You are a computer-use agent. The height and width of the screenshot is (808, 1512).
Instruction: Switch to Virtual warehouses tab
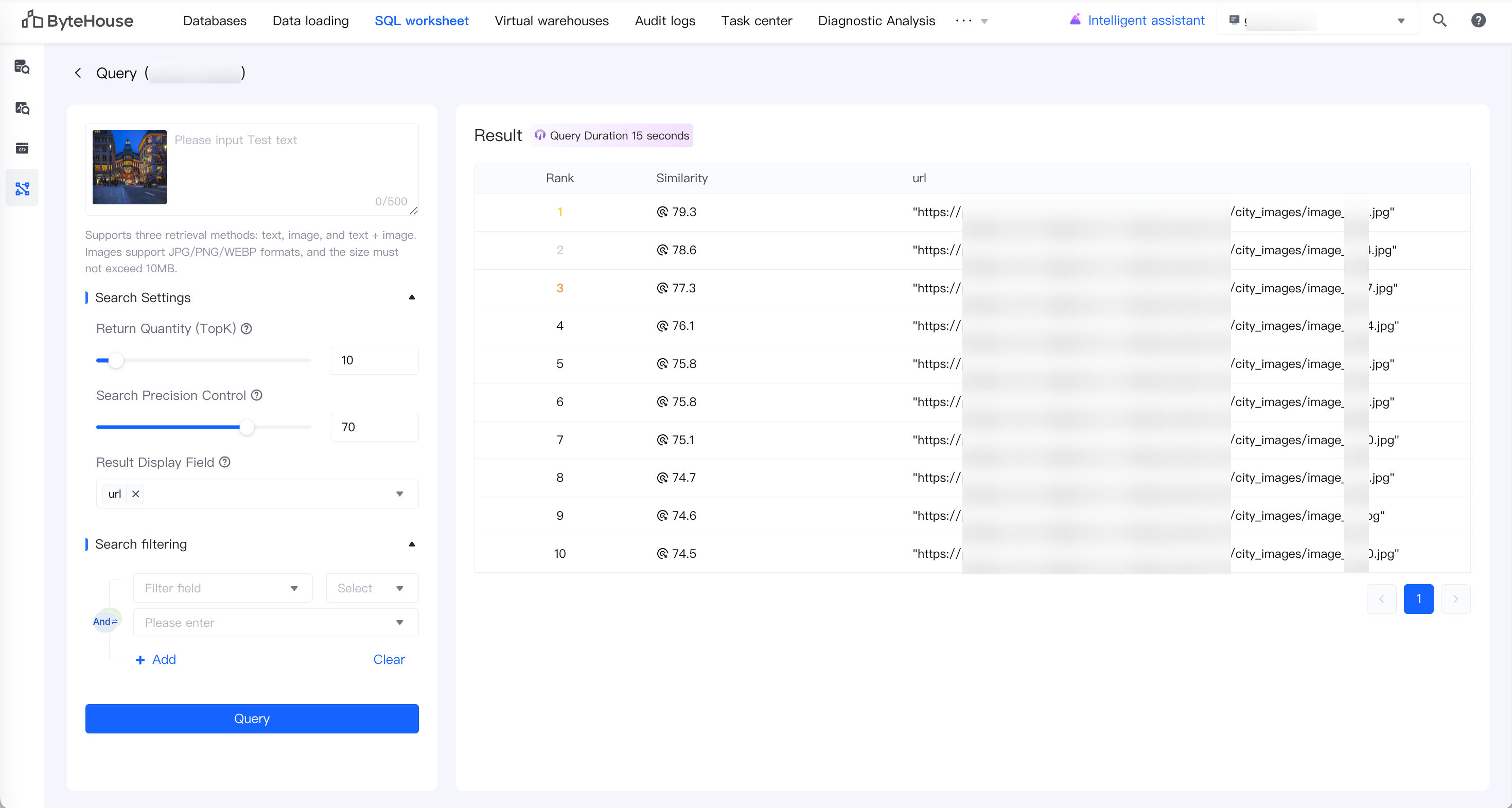(551, 21)
